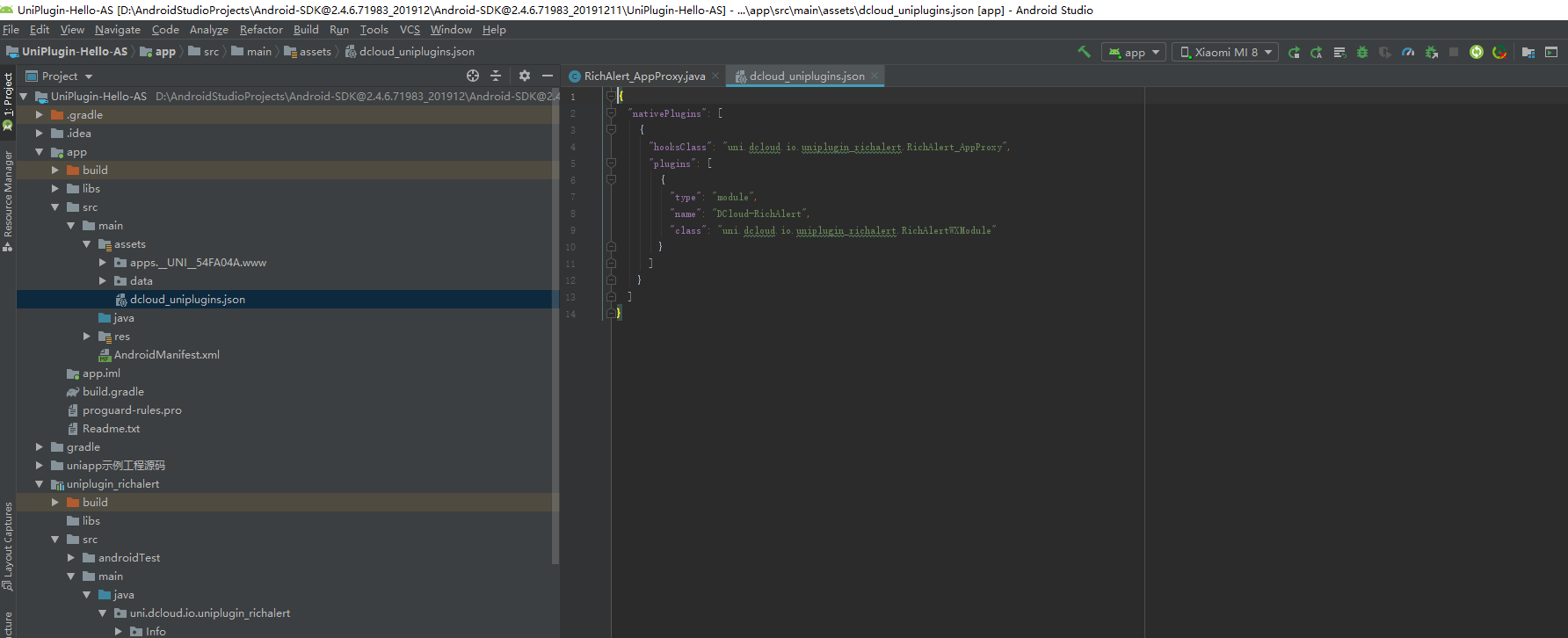1568x638 pixels.
Task: Open the Refactor menu
Action: pos(261,30)
